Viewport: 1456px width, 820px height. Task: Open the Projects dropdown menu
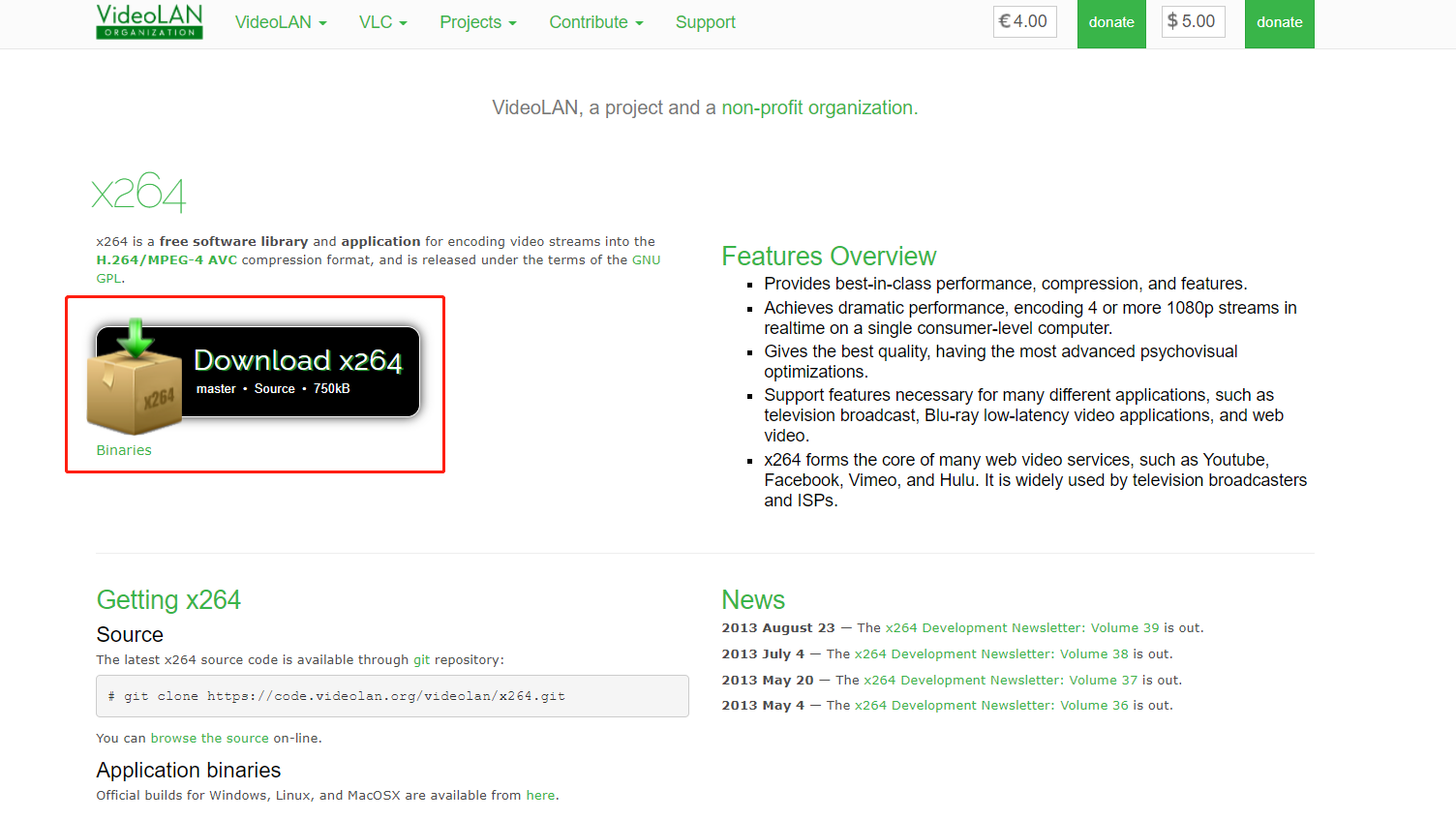[x=478, y=22]
